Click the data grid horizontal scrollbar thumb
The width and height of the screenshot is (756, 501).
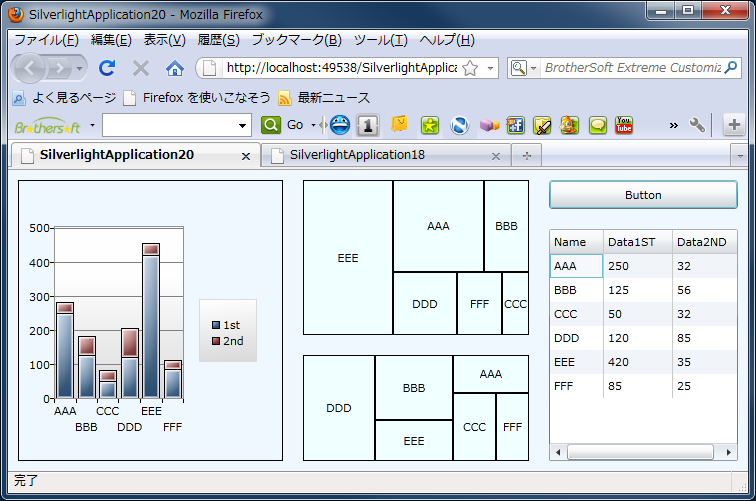640,452
